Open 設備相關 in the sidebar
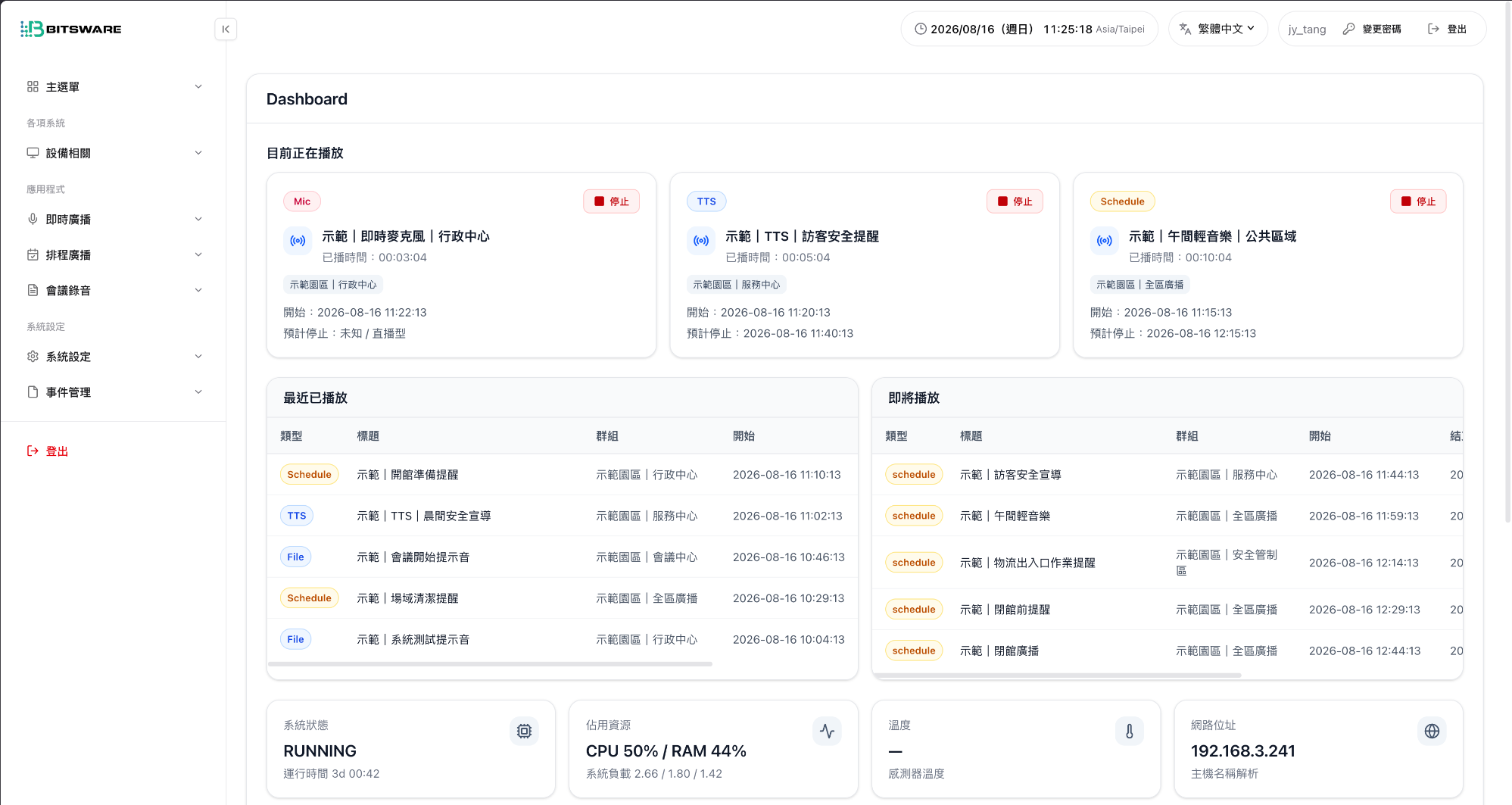 (x=114, y=153)
